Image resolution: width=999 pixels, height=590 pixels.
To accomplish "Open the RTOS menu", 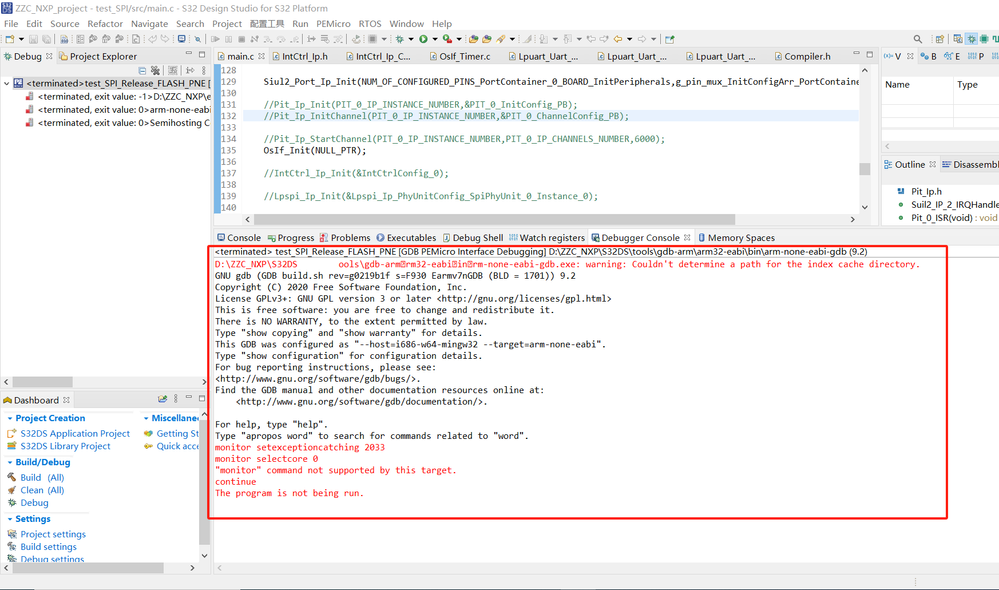I will [370, 24].
